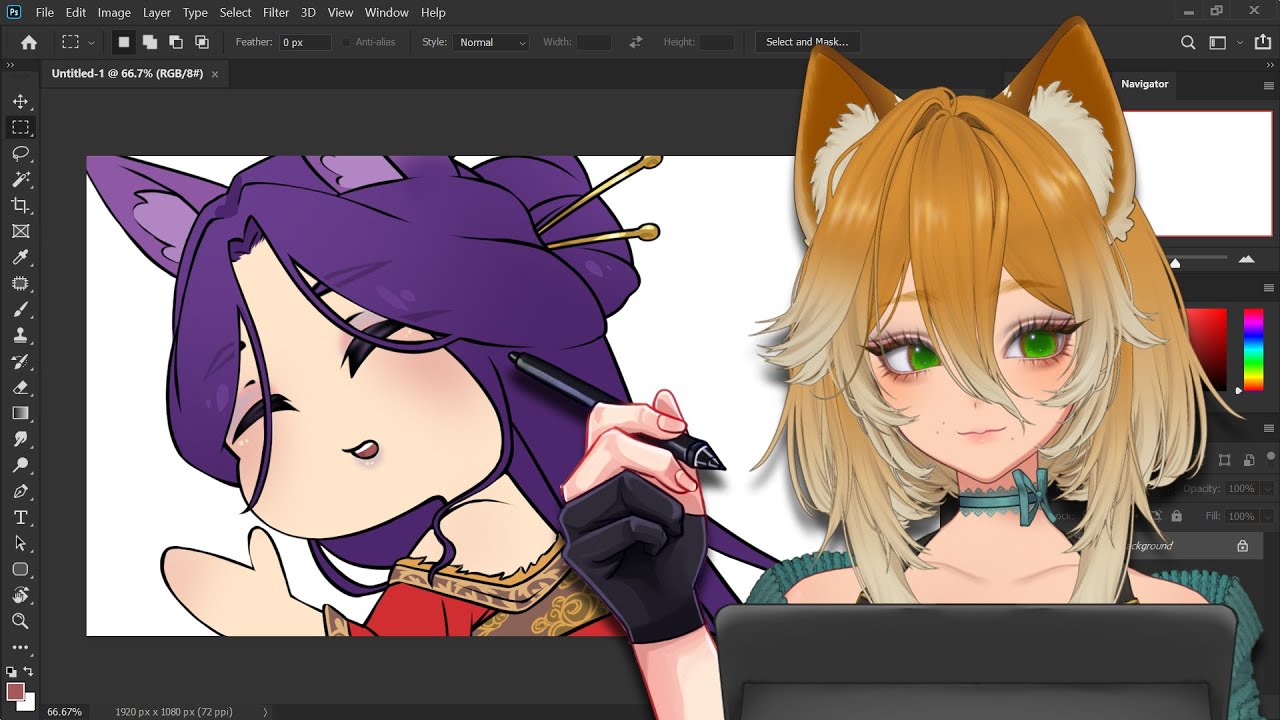Open the Edit Toolbar three-dots button

point(20,647)
